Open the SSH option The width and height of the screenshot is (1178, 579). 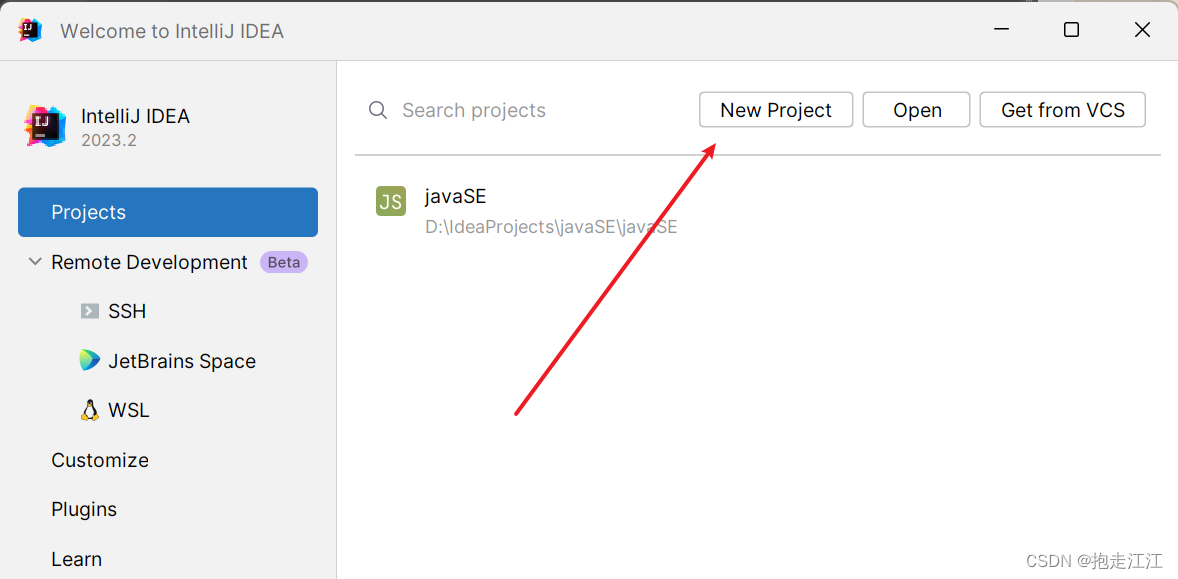pyautogui.click(x=127, y=311)
